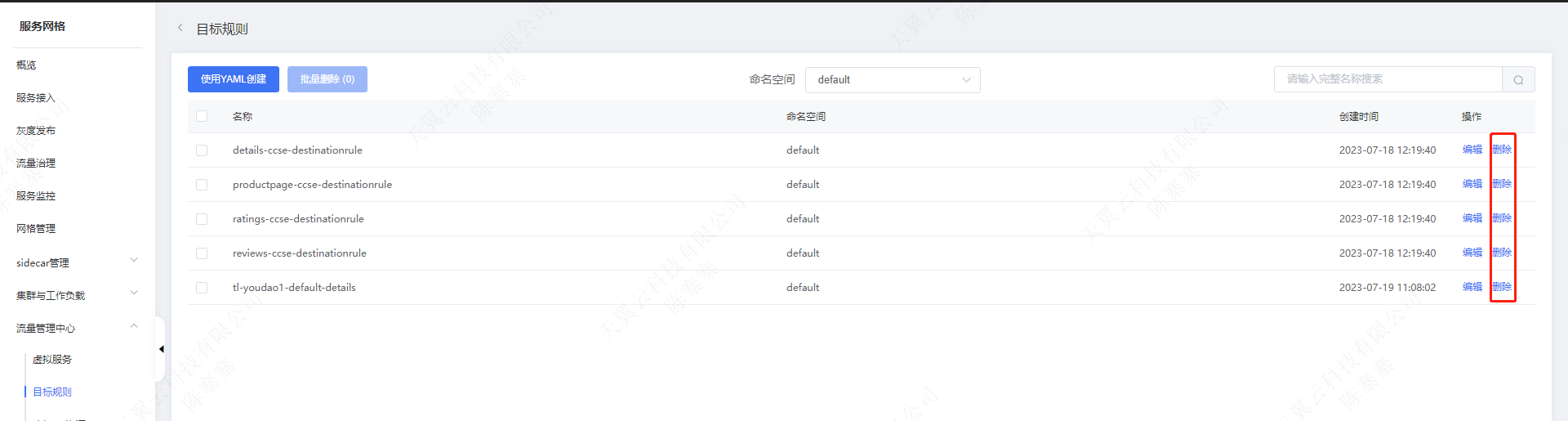
Task: Select 目标规则 submenu item
Action: point(52,392)
